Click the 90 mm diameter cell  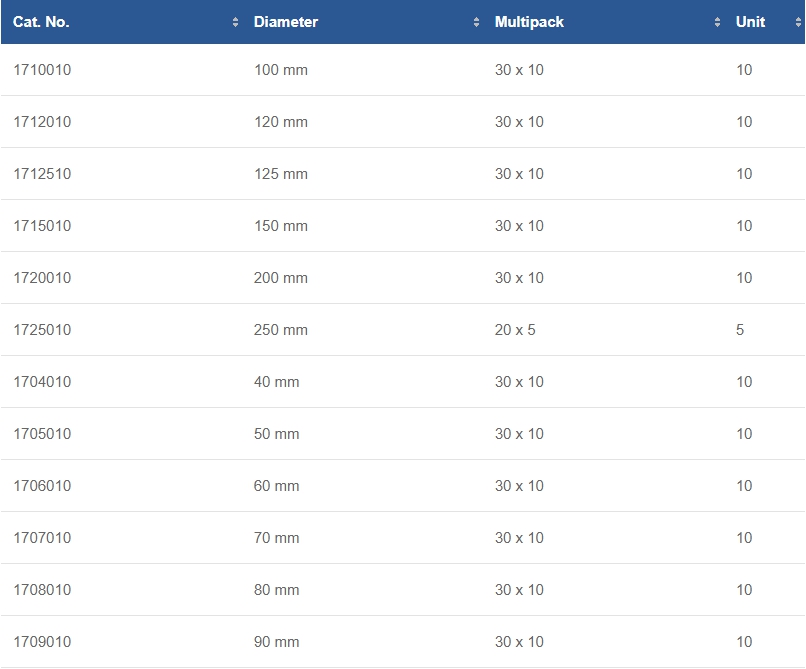277,641
